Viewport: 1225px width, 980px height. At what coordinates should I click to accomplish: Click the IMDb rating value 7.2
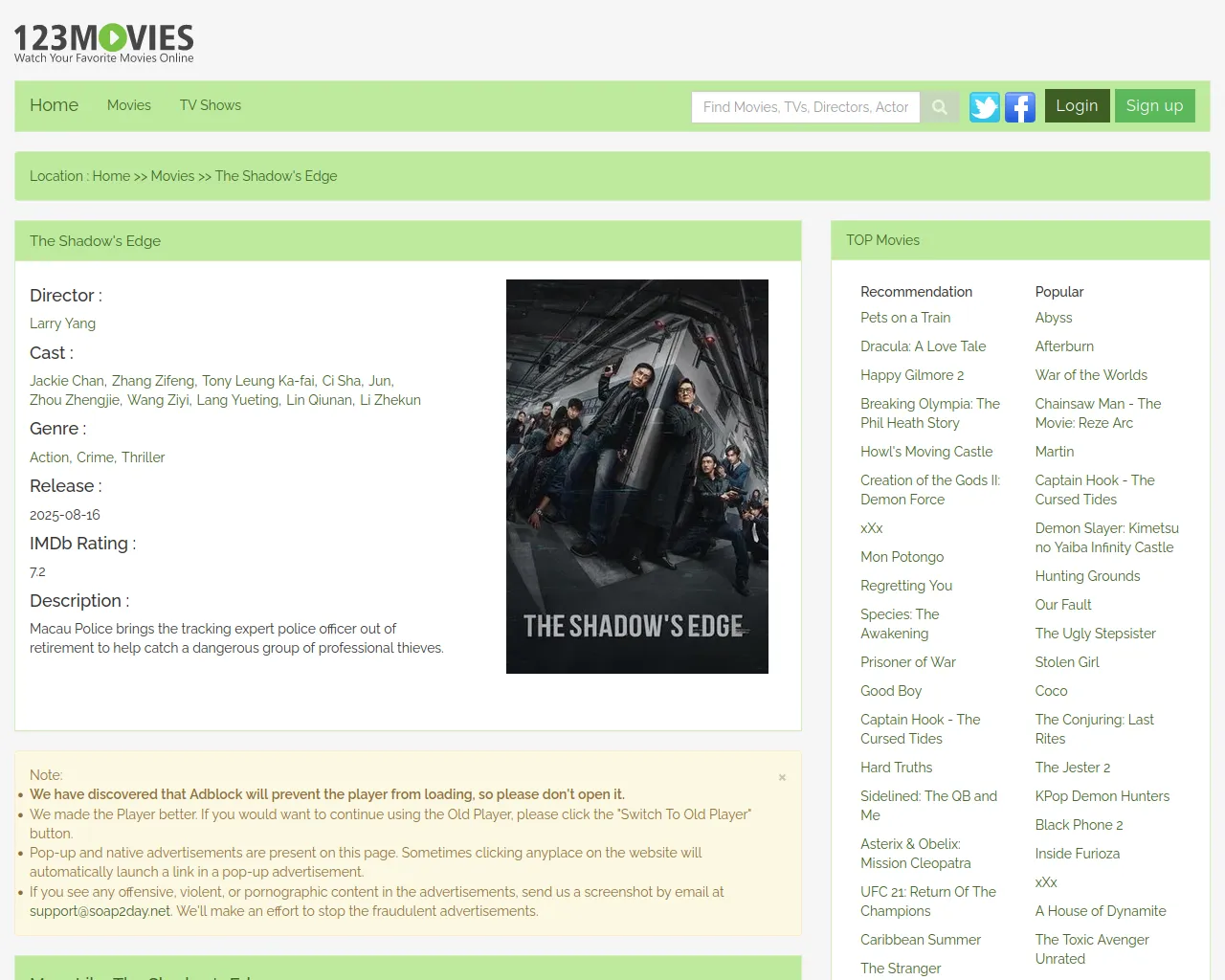(x=37, y=572)
